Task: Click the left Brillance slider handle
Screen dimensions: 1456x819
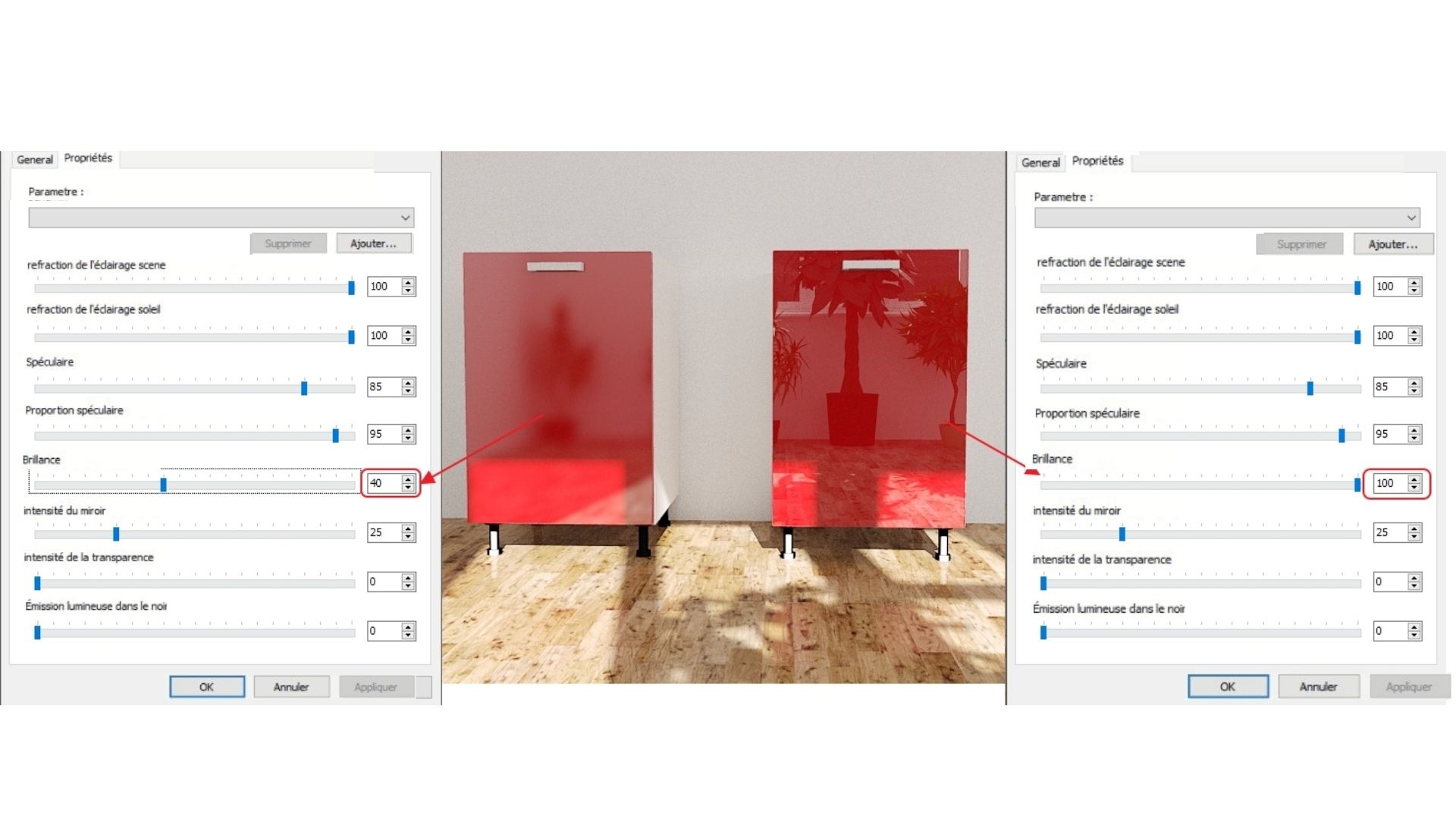Action: coord(163,485)
